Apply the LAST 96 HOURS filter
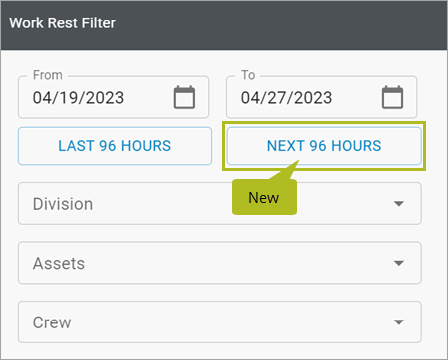The height and width of the screenshot is (360, 448). click(x=115, y=146)
